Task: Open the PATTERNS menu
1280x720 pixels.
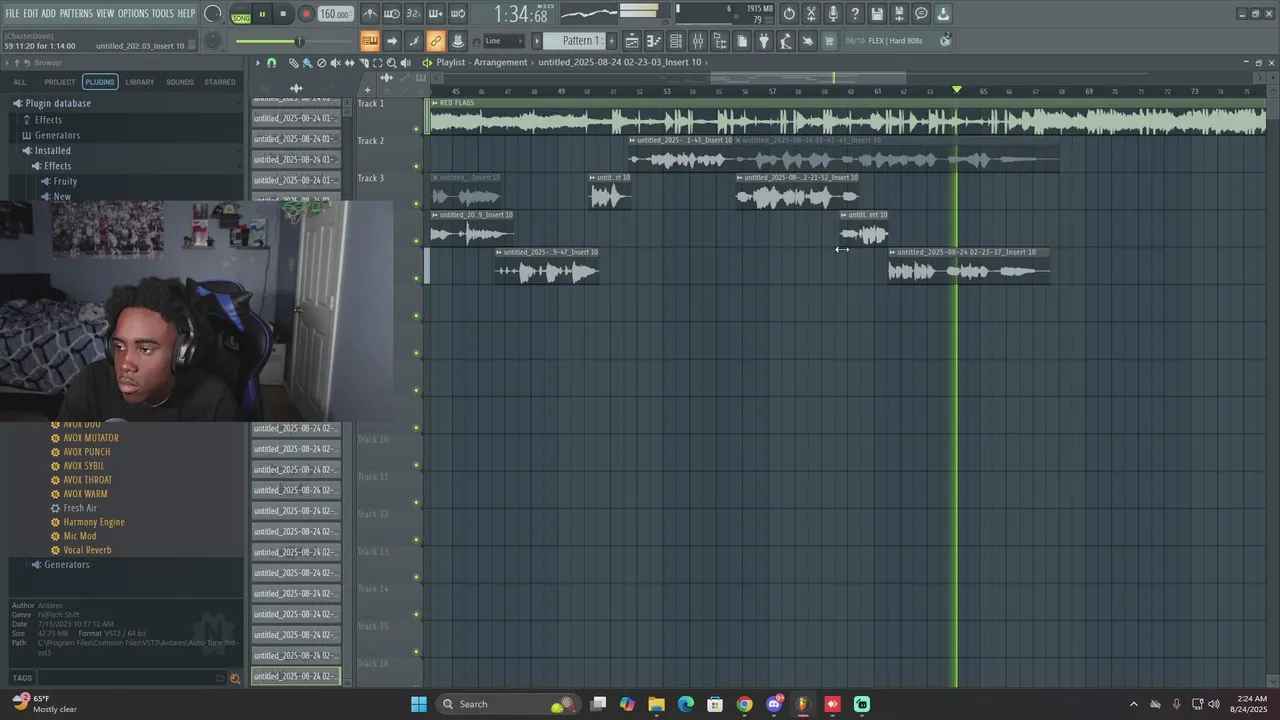Action: point(76,13)
